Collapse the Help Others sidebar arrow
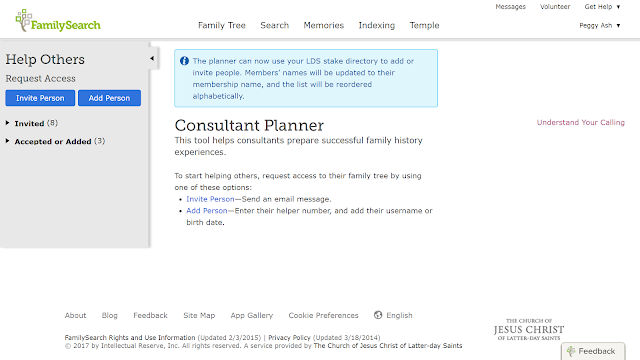 [x=152, y=58]
